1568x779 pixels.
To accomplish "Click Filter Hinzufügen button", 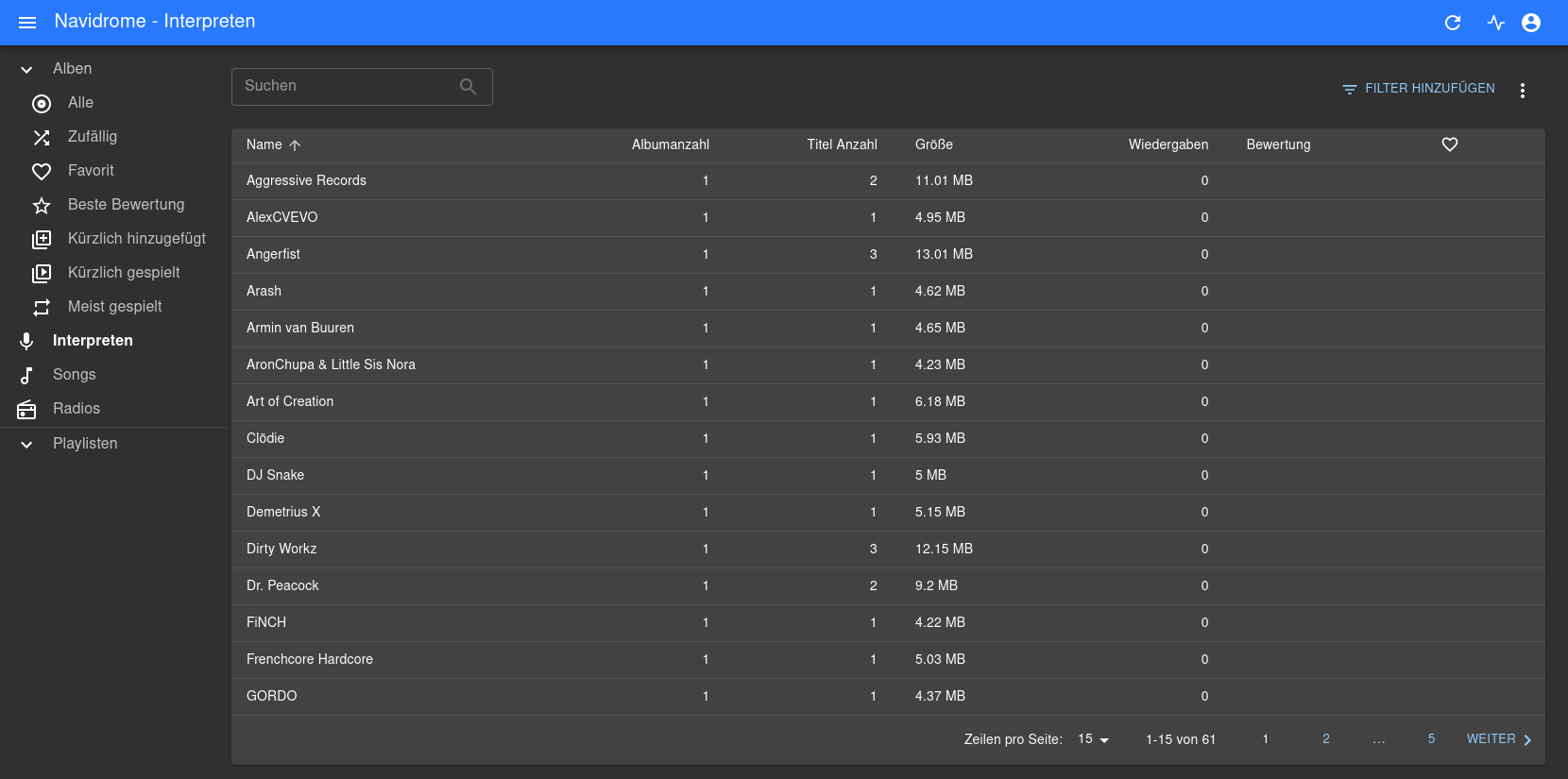I will click(x=1419, y=89).
